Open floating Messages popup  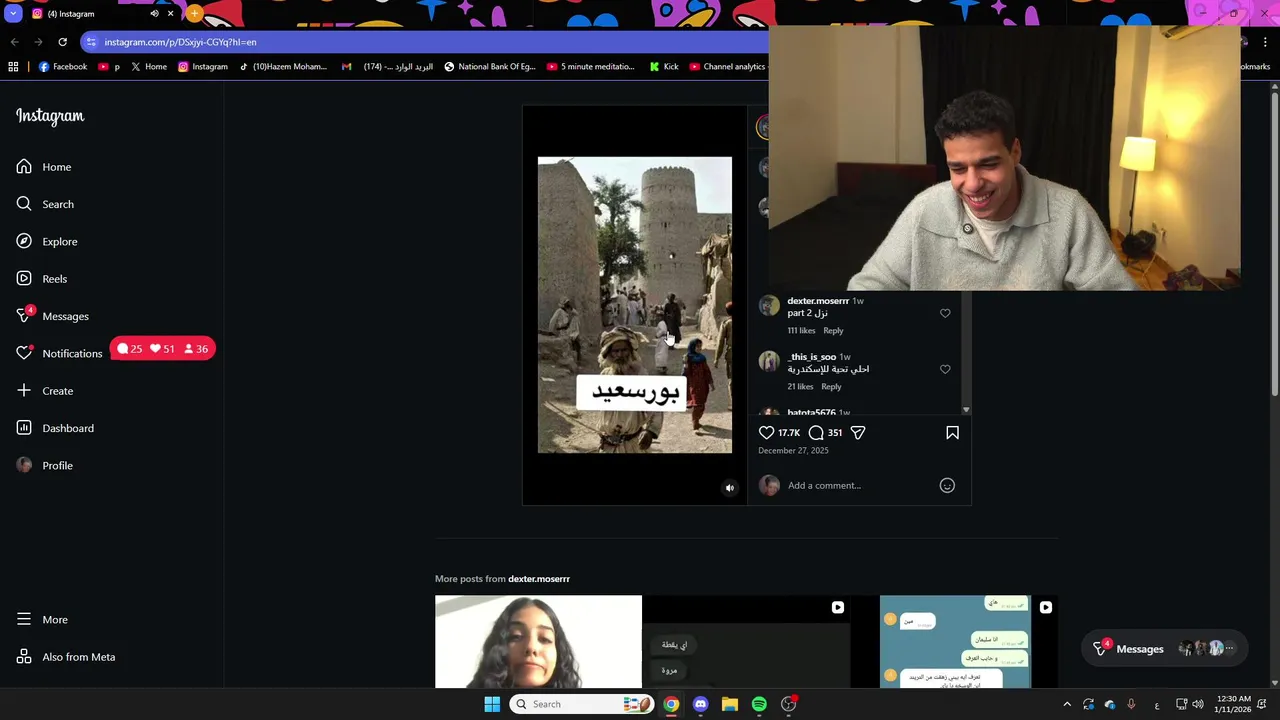pyautogui.click(x=1163, y=649)
